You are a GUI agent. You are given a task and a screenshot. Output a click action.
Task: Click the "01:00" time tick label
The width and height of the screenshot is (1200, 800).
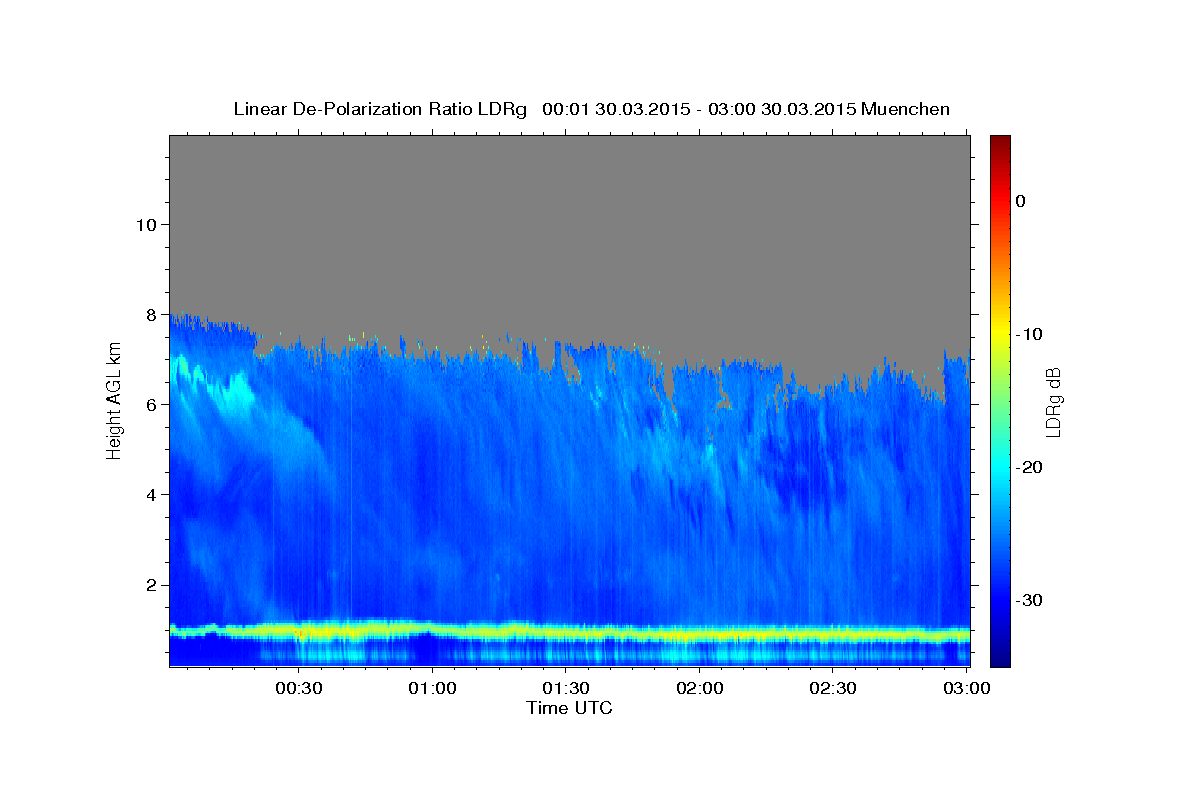[x=433, y=688]
